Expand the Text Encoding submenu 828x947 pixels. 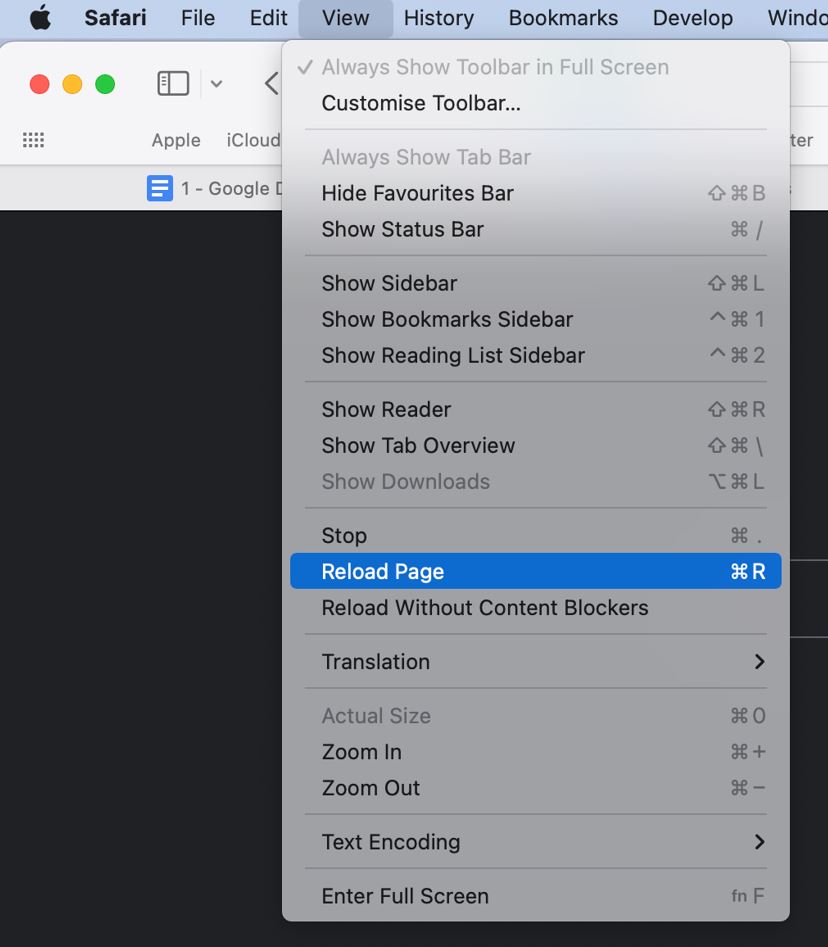[536, 842]
